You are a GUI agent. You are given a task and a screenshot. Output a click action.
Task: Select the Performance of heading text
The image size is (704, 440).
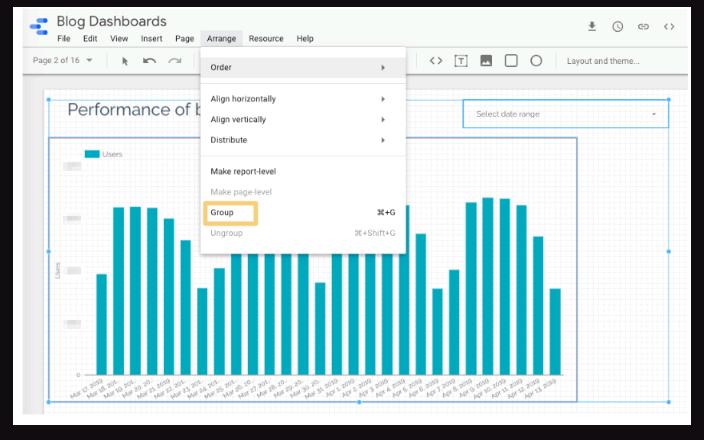(x=134, y=110)
